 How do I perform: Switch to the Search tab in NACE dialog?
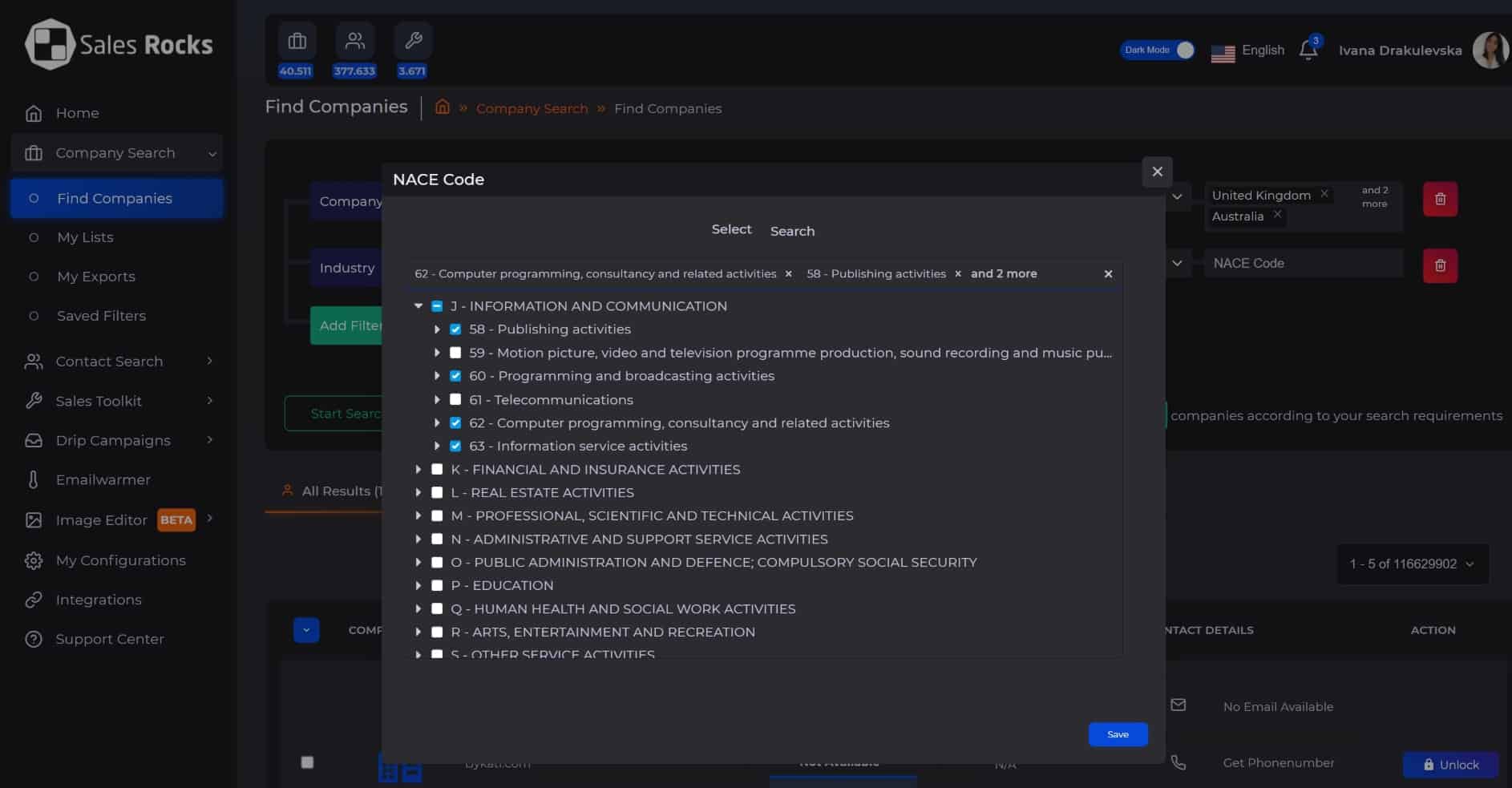point(791,231)
